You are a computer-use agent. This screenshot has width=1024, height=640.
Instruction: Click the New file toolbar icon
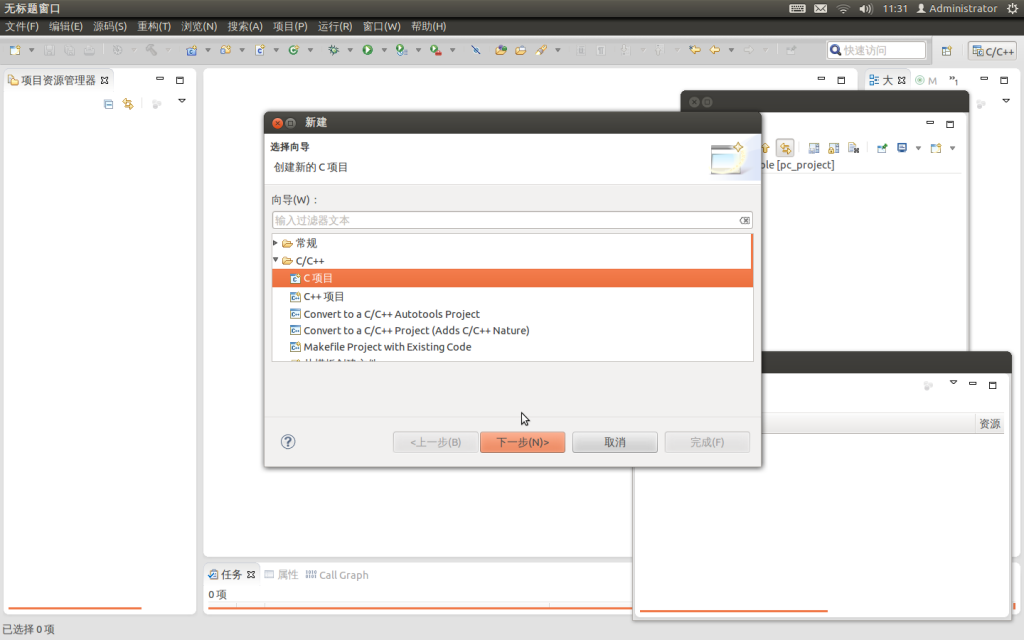point(15,50)
